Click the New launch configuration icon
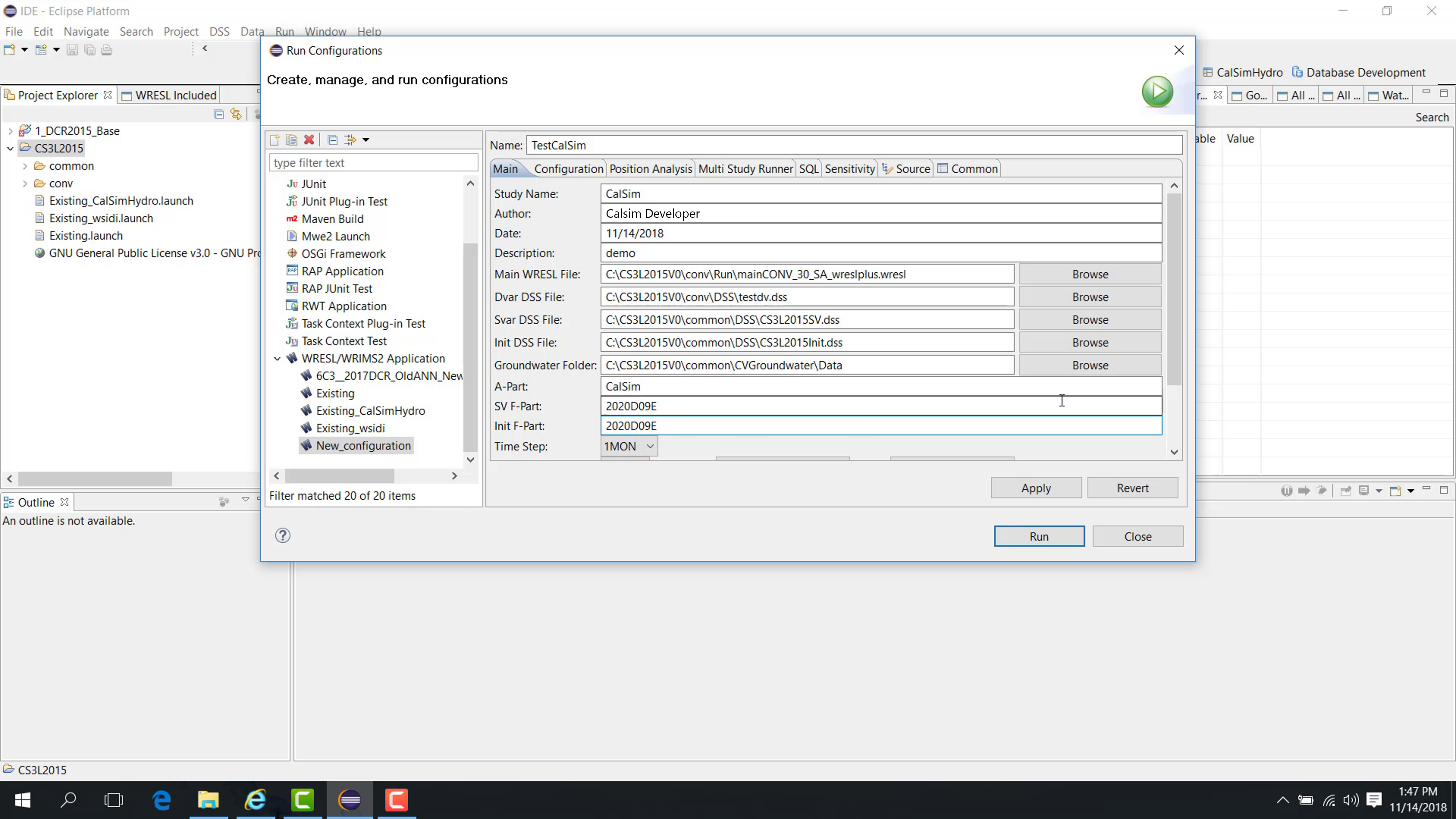 tap(275, 140)
